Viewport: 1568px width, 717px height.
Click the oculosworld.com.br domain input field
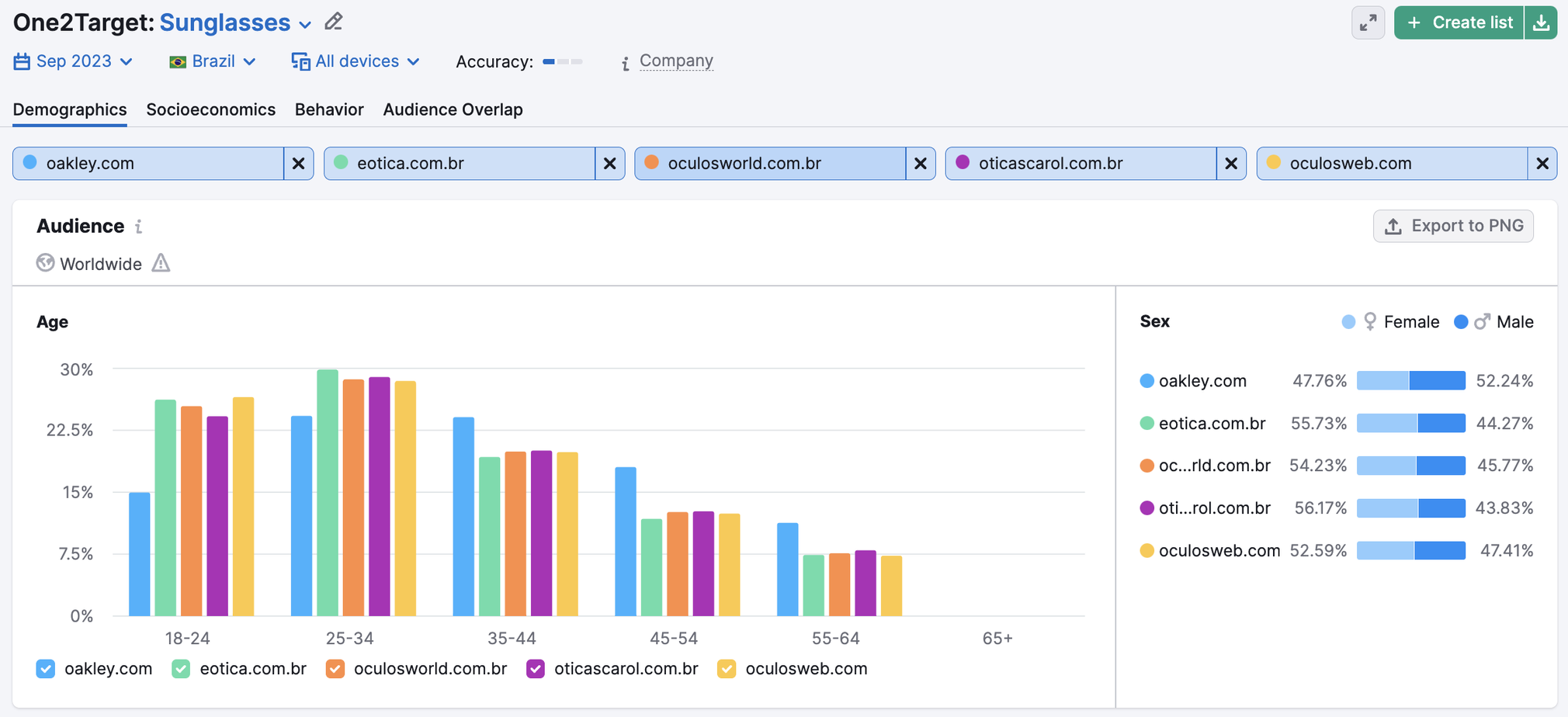pos(770,164)
